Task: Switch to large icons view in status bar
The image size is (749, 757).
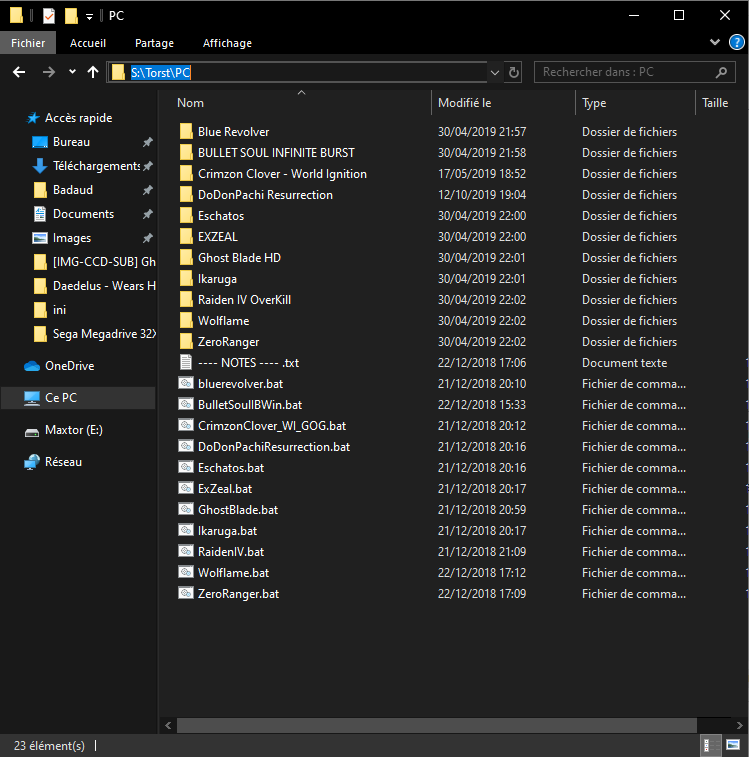Action: (733, 745)
